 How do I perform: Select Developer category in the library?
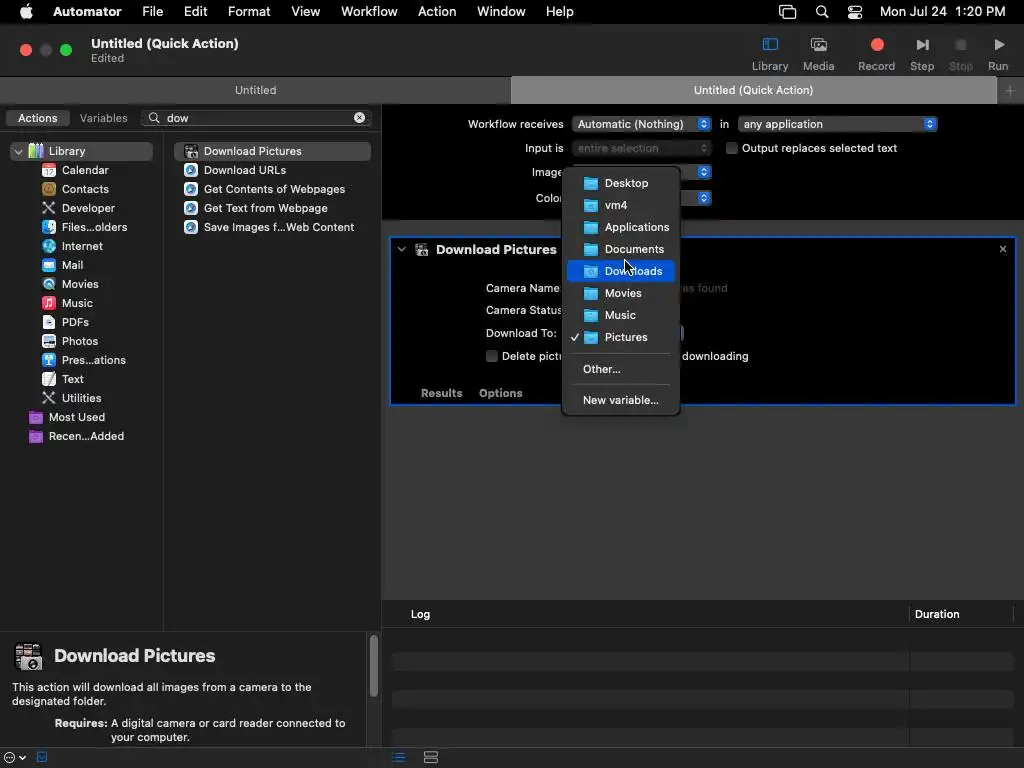88,208
